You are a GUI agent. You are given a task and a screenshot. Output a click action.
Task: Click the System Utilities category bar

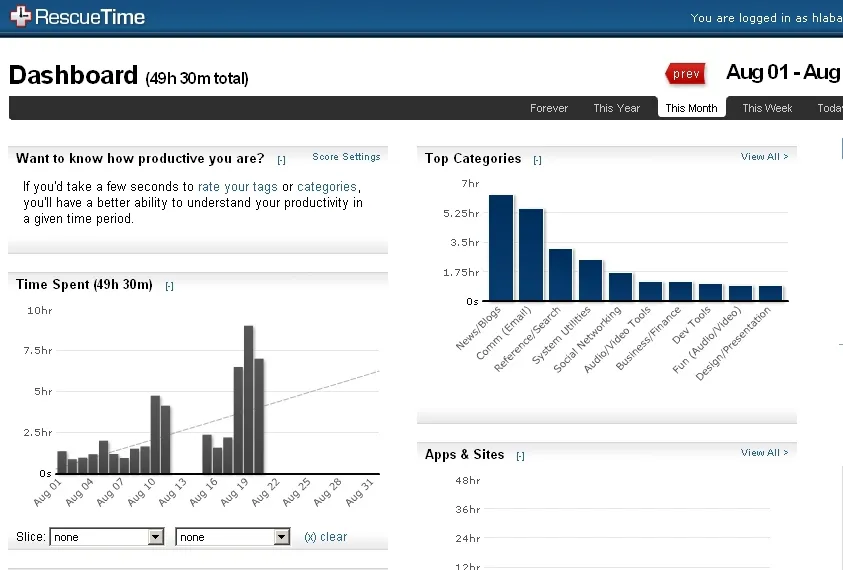pos(591,280)
